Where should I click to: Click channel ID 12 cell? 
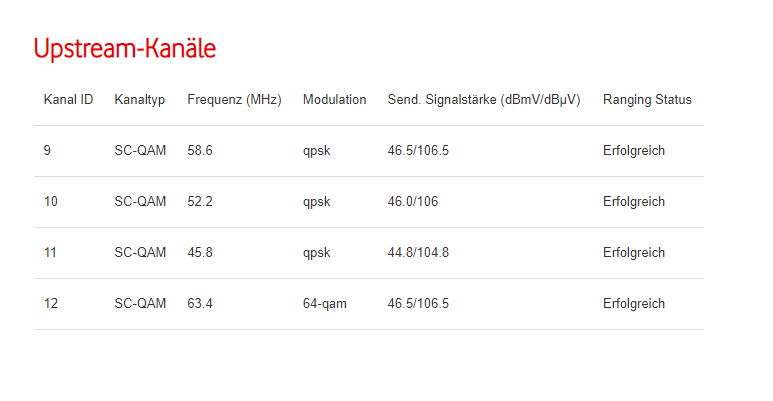[51, 304]
